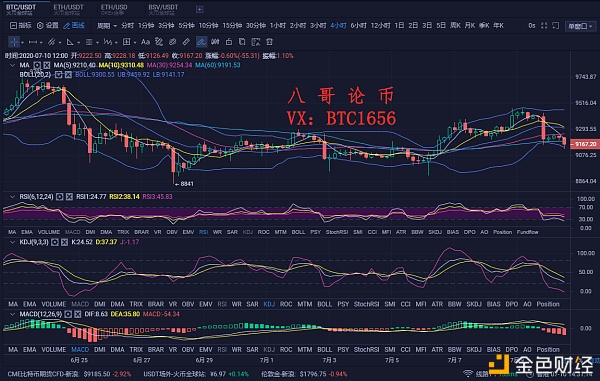Open the 周期 period dropdown
Image resolution: width=600 pixels, height=381 pixels.
pyautogui.click(x=106, y=26)
